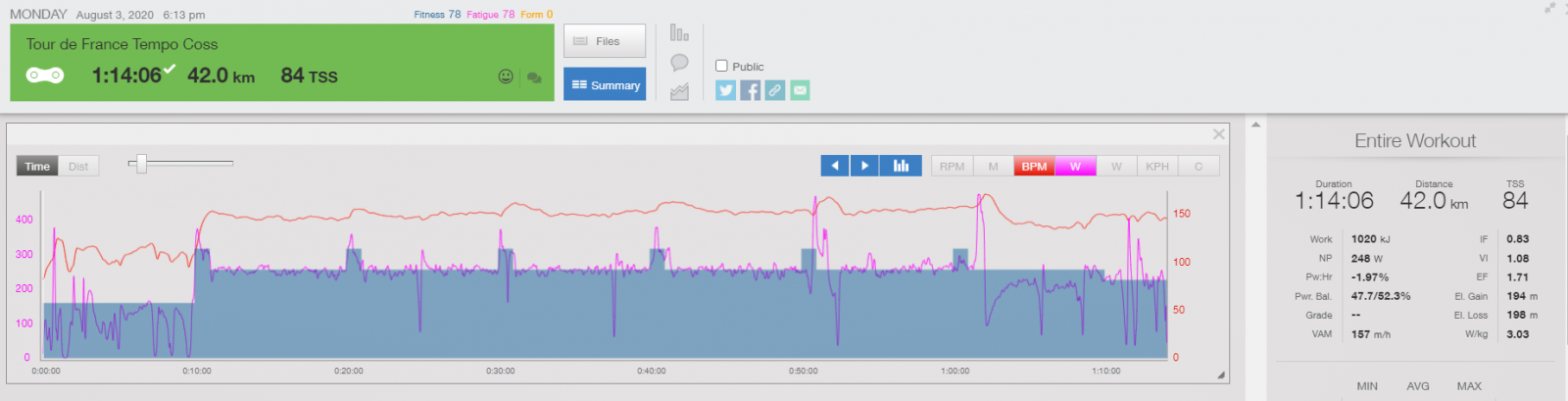
Task: Open the bar chart analysis icon
Action: tap(679, 33)
